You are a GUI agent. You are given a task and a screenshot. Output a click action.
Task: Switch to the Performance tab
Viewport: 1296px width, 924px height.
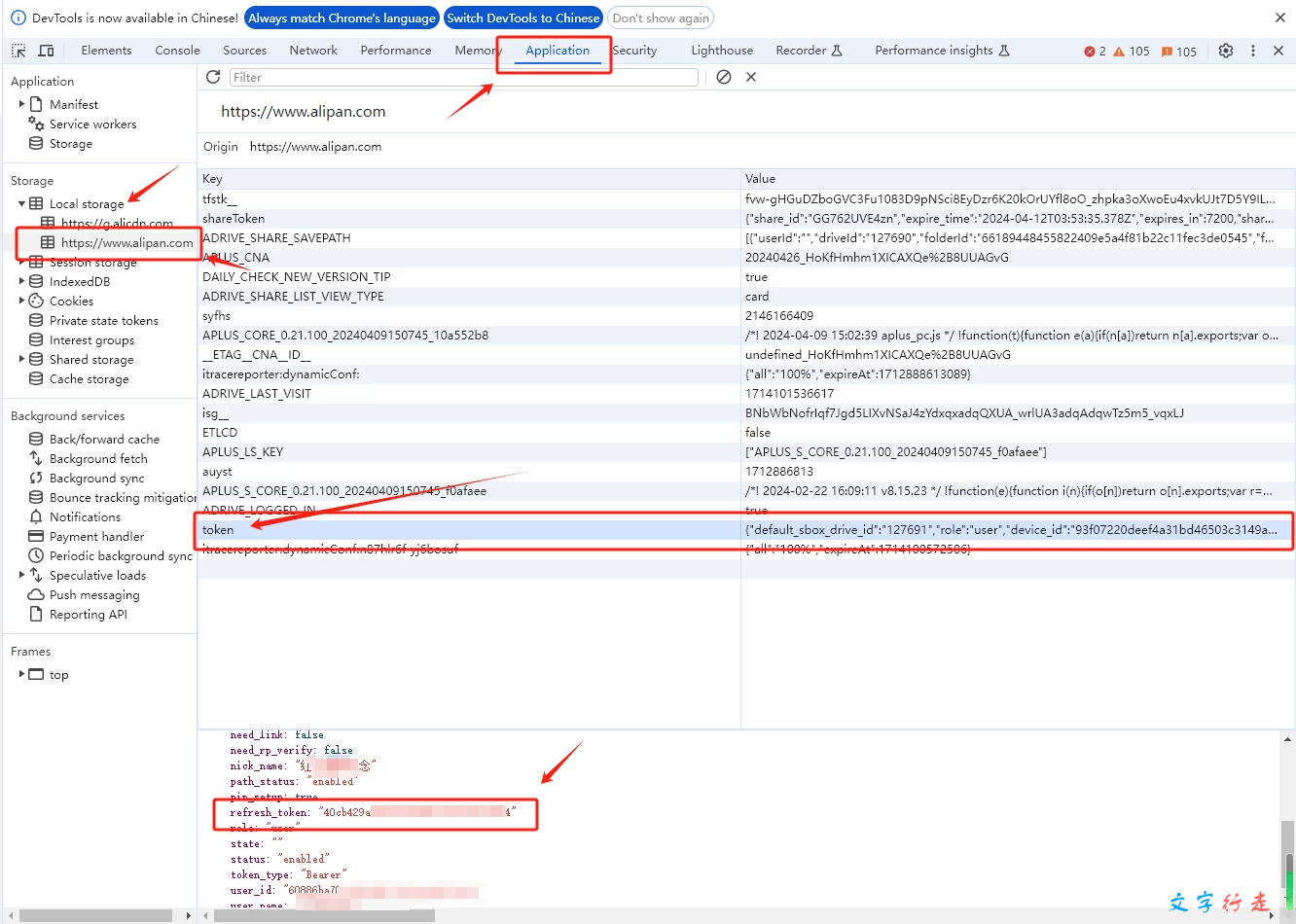coord(395,51)
